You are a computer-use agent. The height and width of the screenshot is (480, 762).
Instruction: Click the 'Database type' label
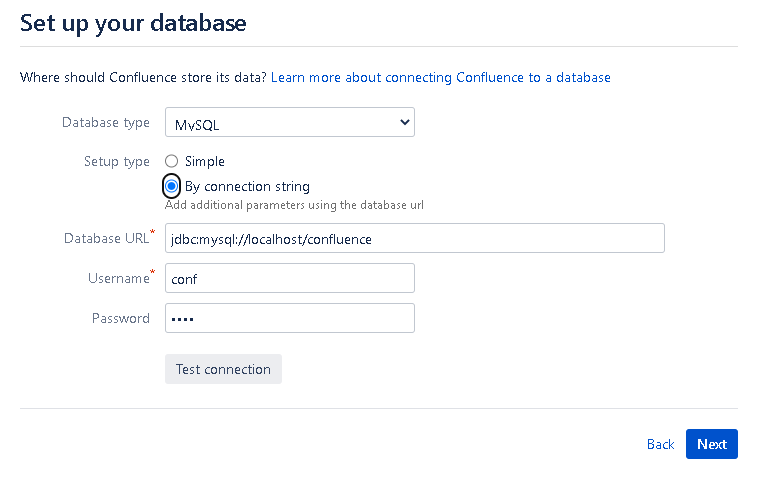[105, 123]
